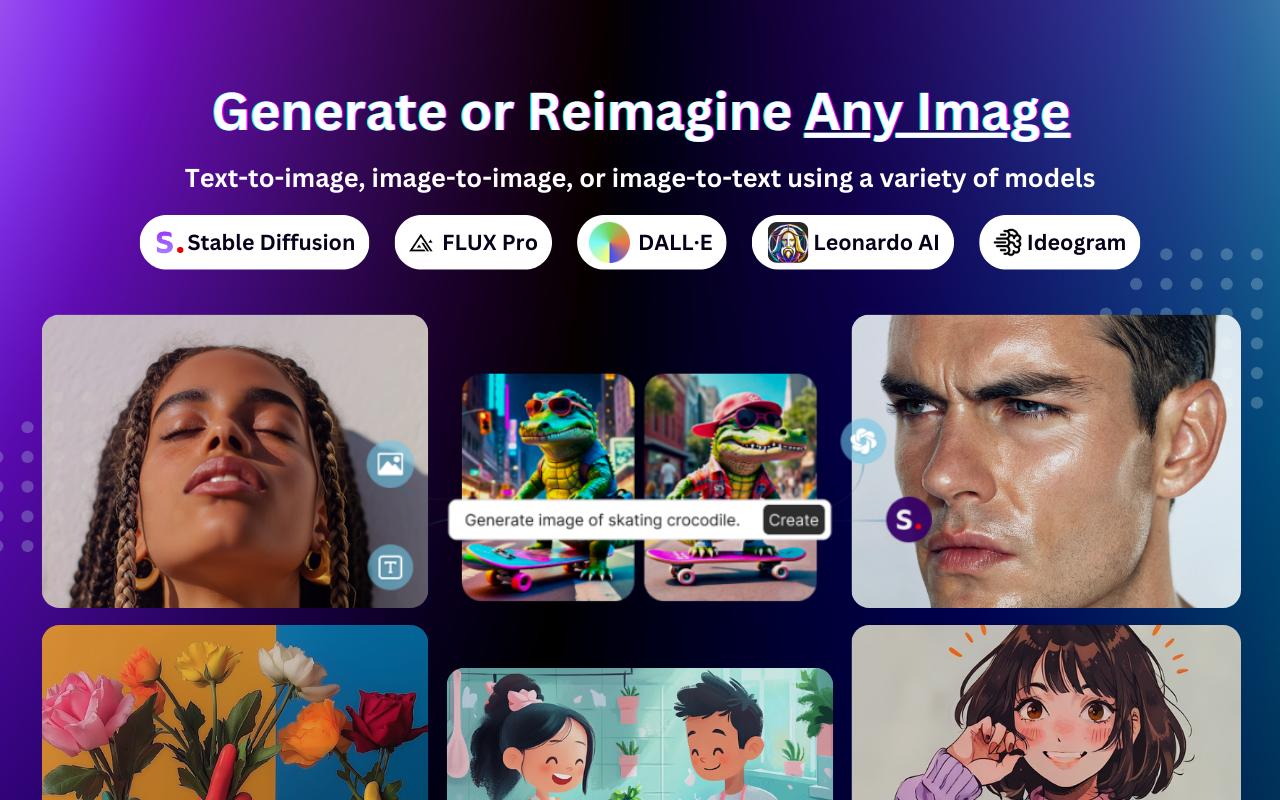Click the OpenAI swirl icon beside man portrait
1280x800 pixels.
point(863,440)
